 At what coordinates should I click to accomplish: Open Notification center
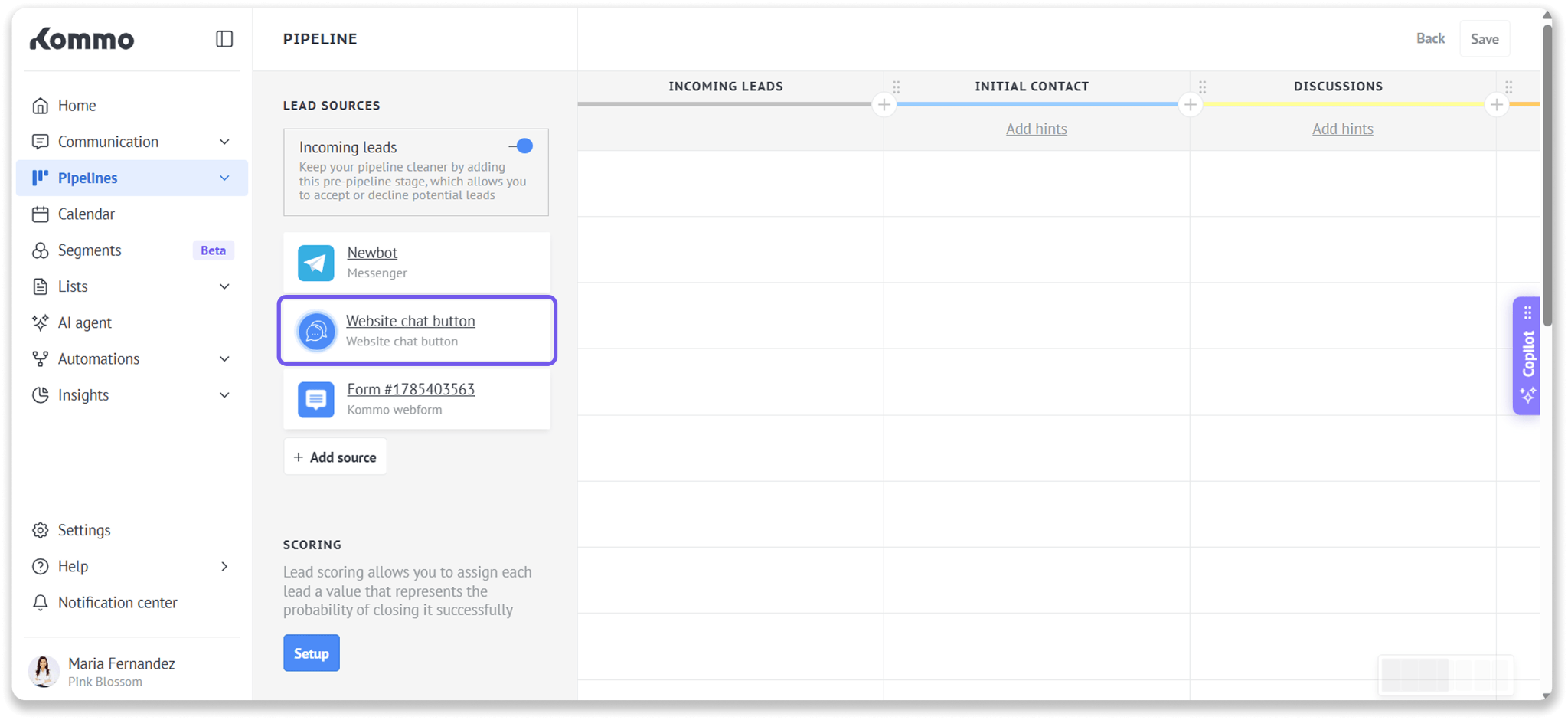tap(132, 603)
